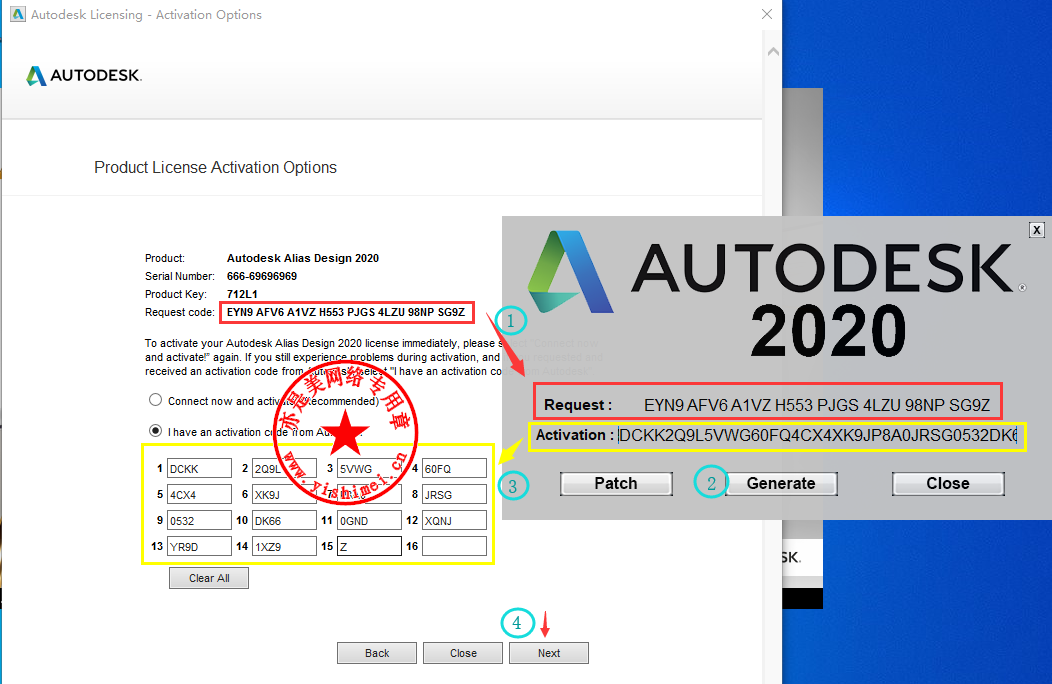Select 'Connect now and activate' radio option
The width and height of the screenshot is (1052, 684).
156,400
